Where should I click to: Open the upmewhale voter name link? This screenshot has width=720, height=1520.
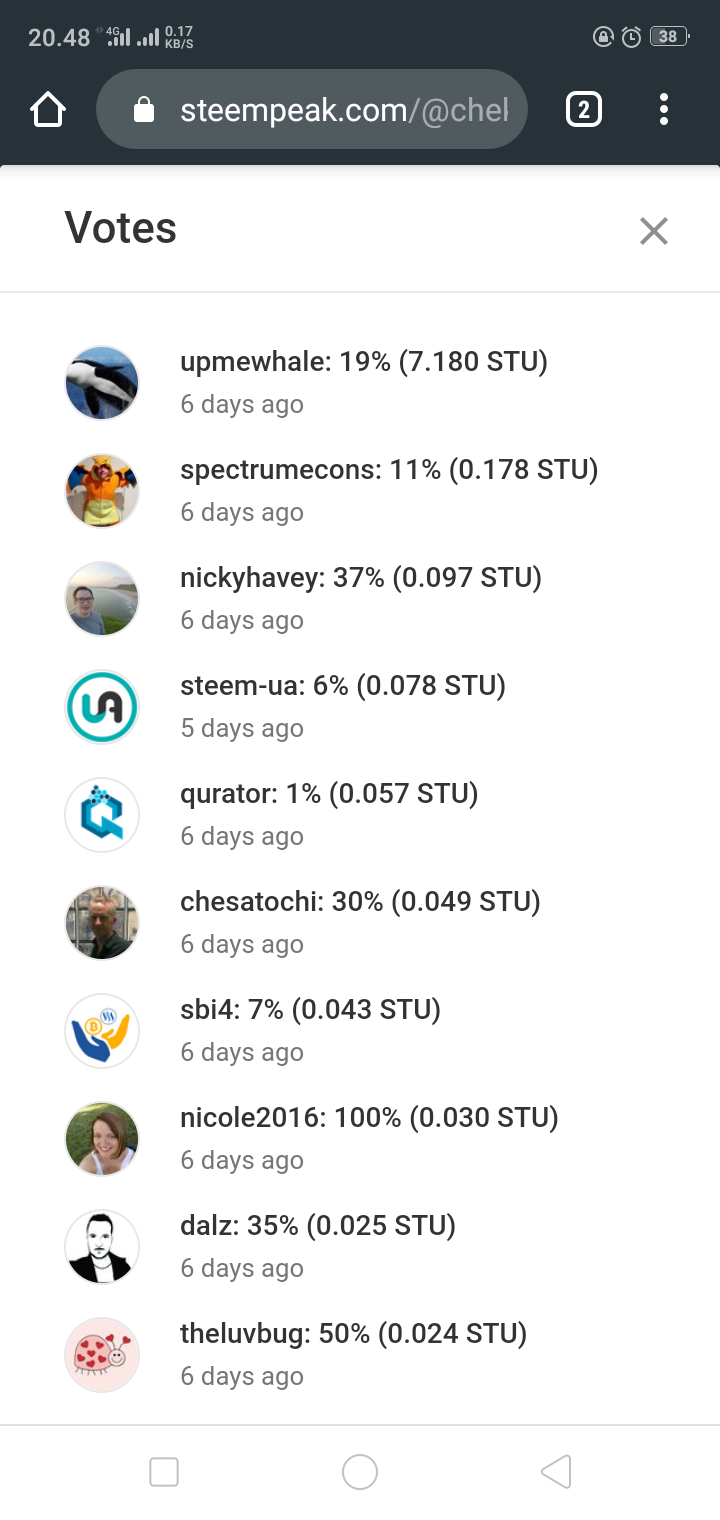(x=254, y=362)
